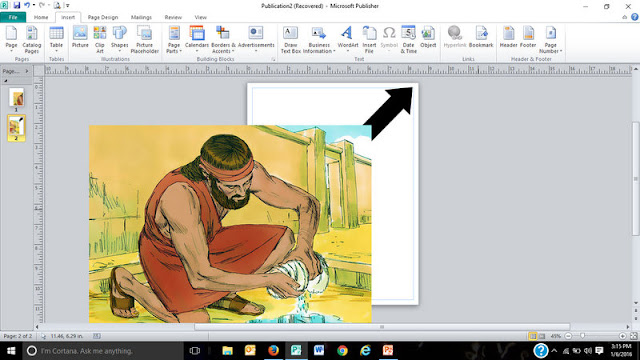
Task: Switch to two-page spread view
Action: (542, 336)
